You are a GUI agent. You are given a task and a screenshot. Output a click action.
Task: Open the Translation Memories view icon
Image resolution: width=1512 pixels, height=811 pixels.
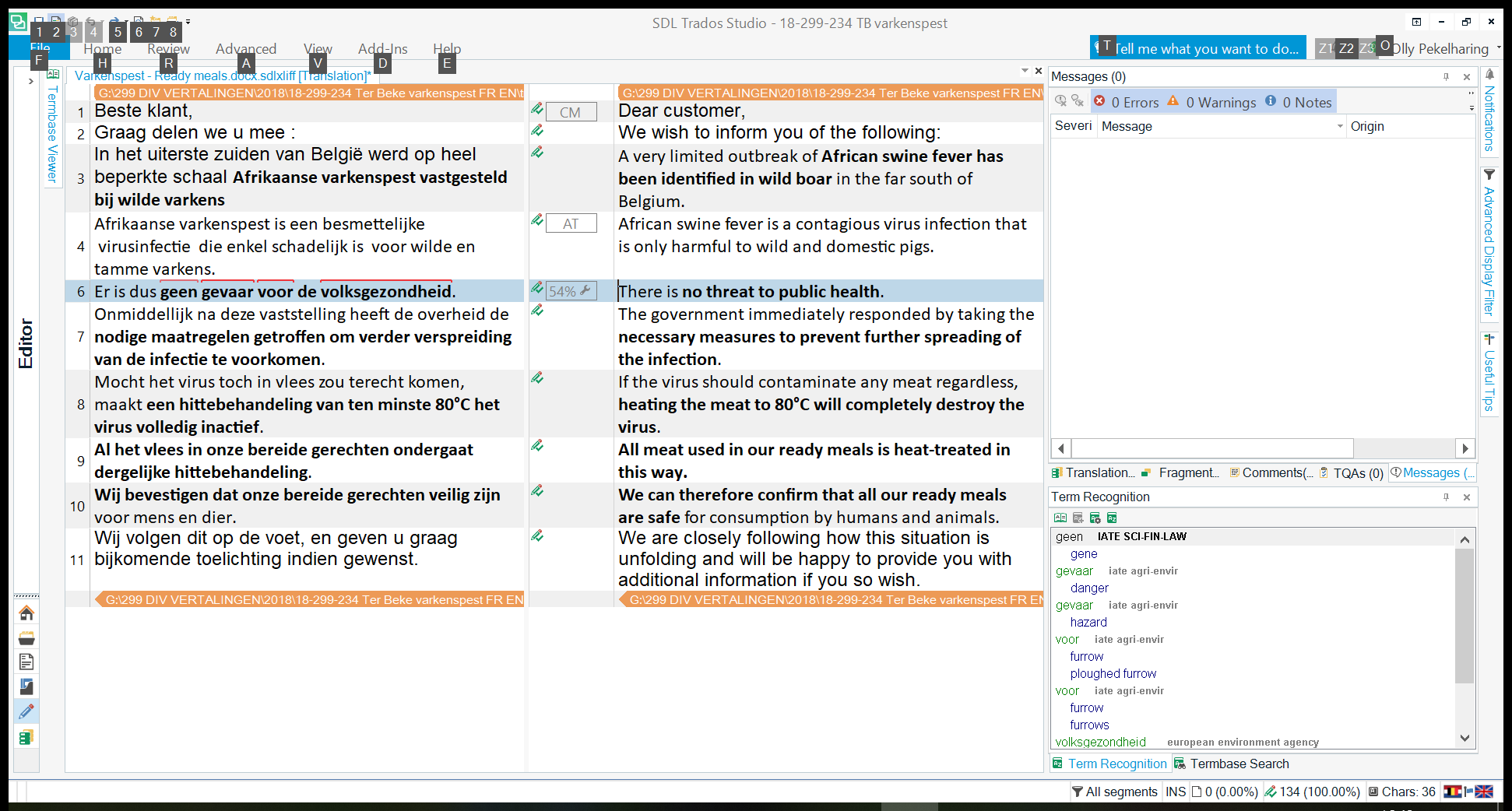click(26, 737)
